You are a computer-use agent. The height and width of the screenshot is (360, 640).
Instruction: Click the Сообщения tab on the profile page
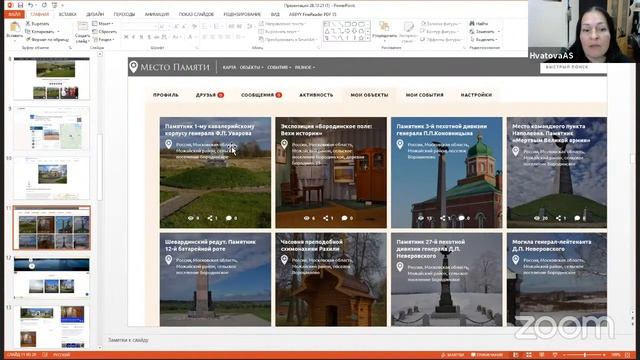(261, 95)
